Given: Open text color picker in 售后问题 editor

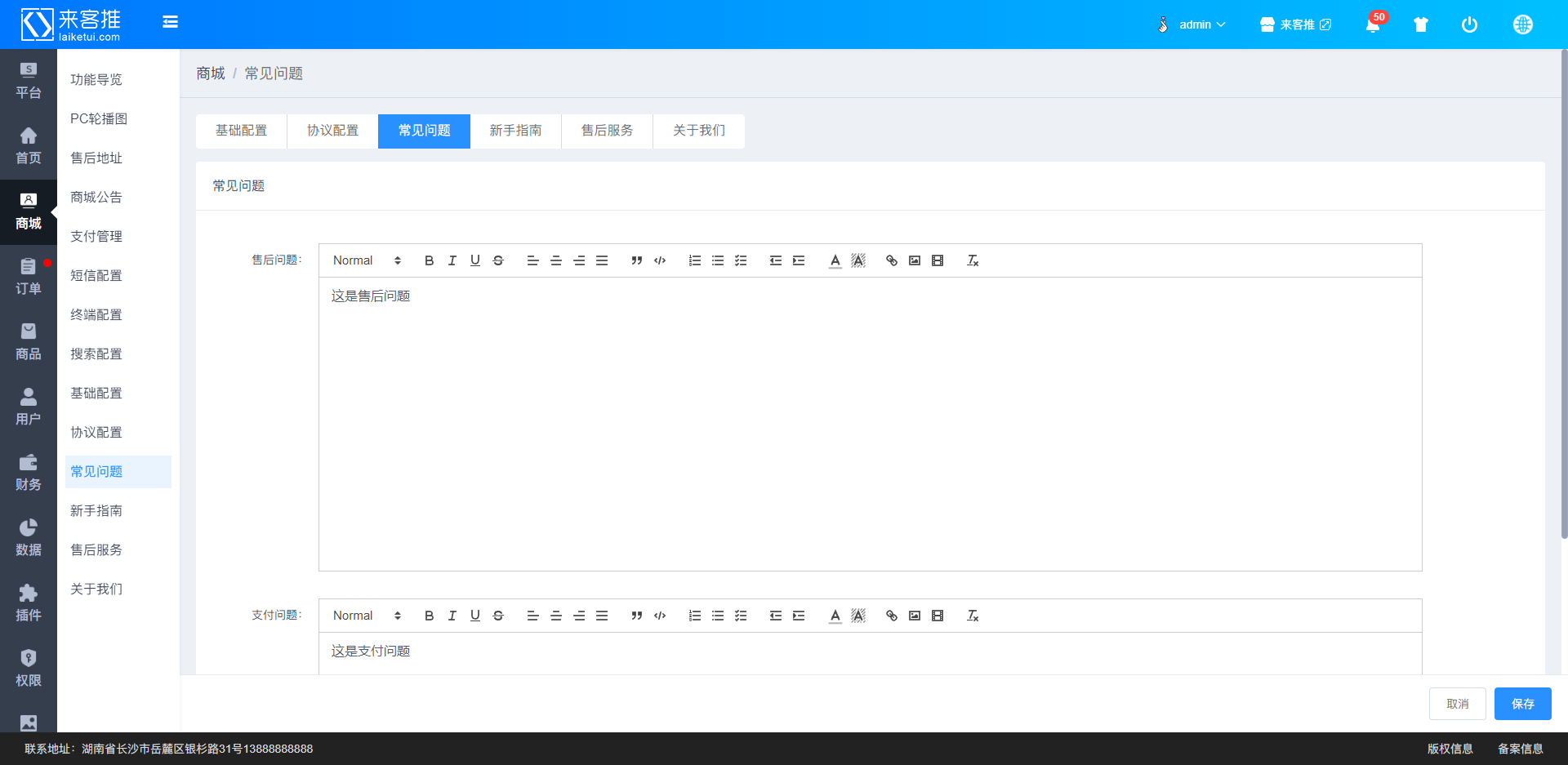Looking at the screenshot, I should coord(835,260).
